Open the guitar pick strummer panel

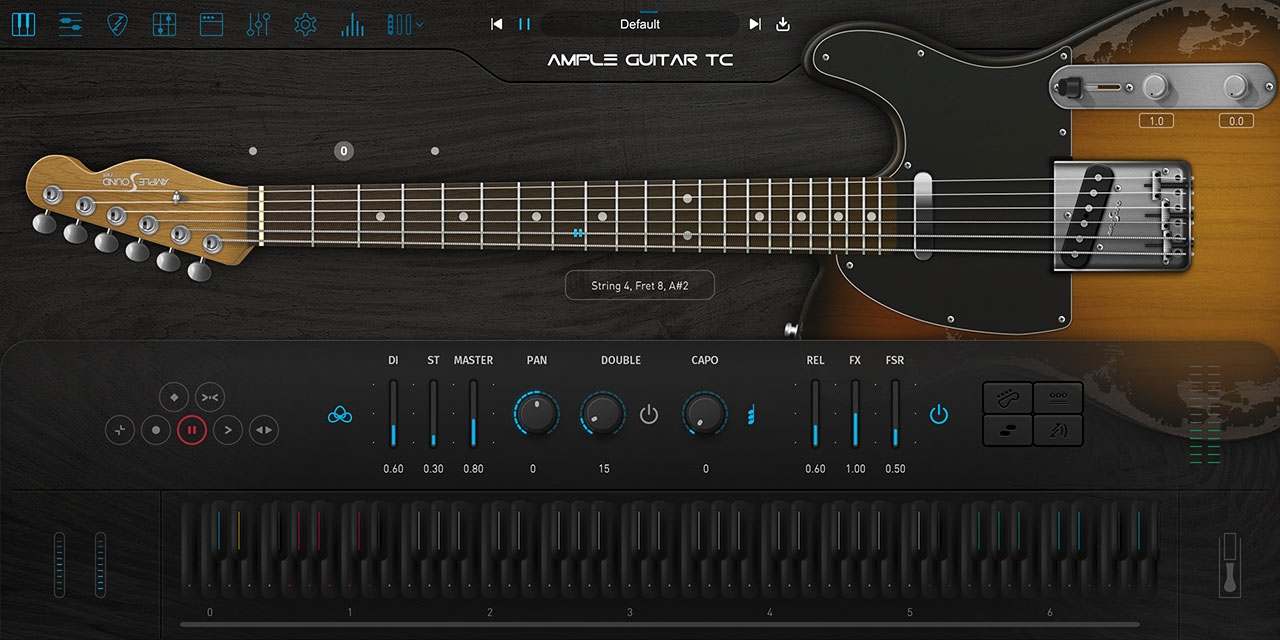(x=118, y=24)
